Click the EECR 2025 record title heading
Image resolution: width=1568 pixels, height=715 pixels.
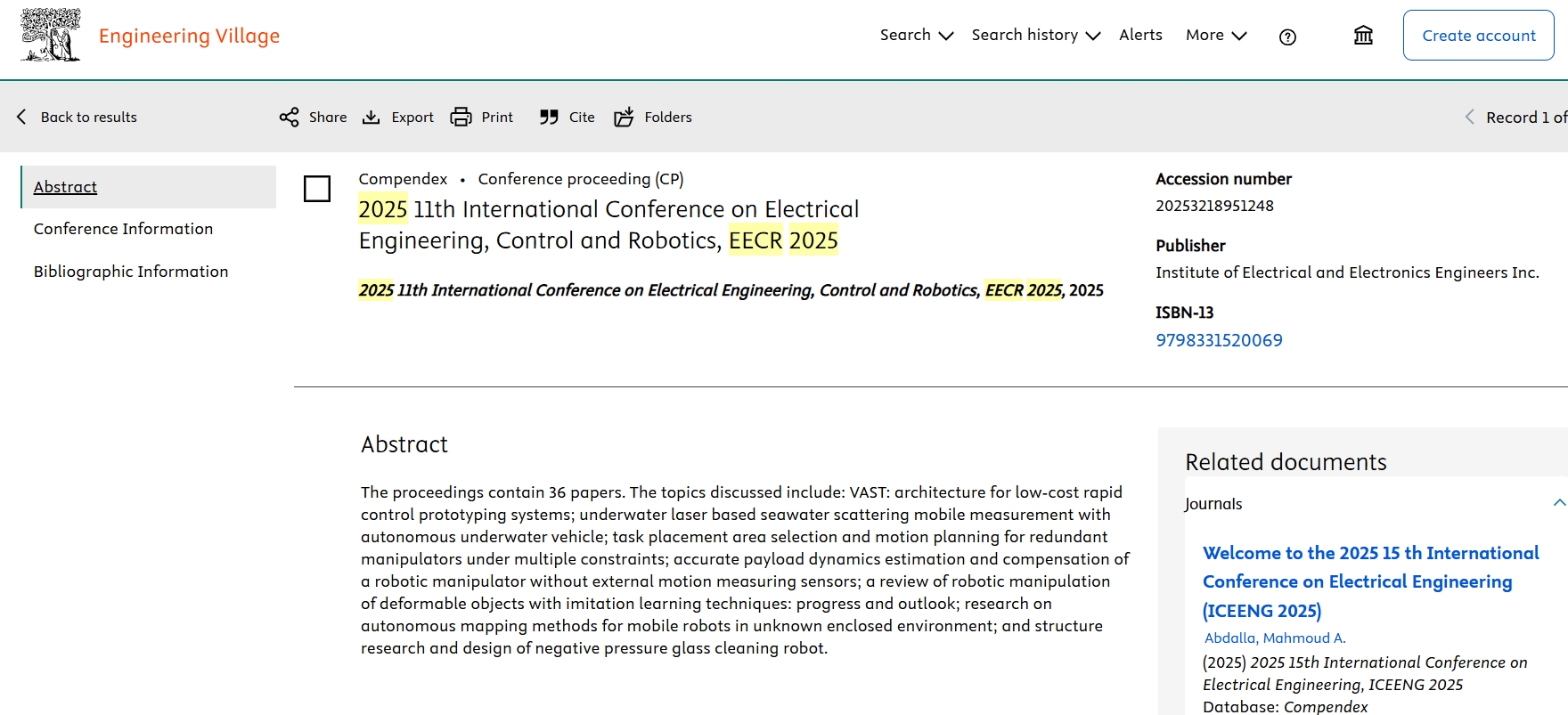(x=608, y=224)
